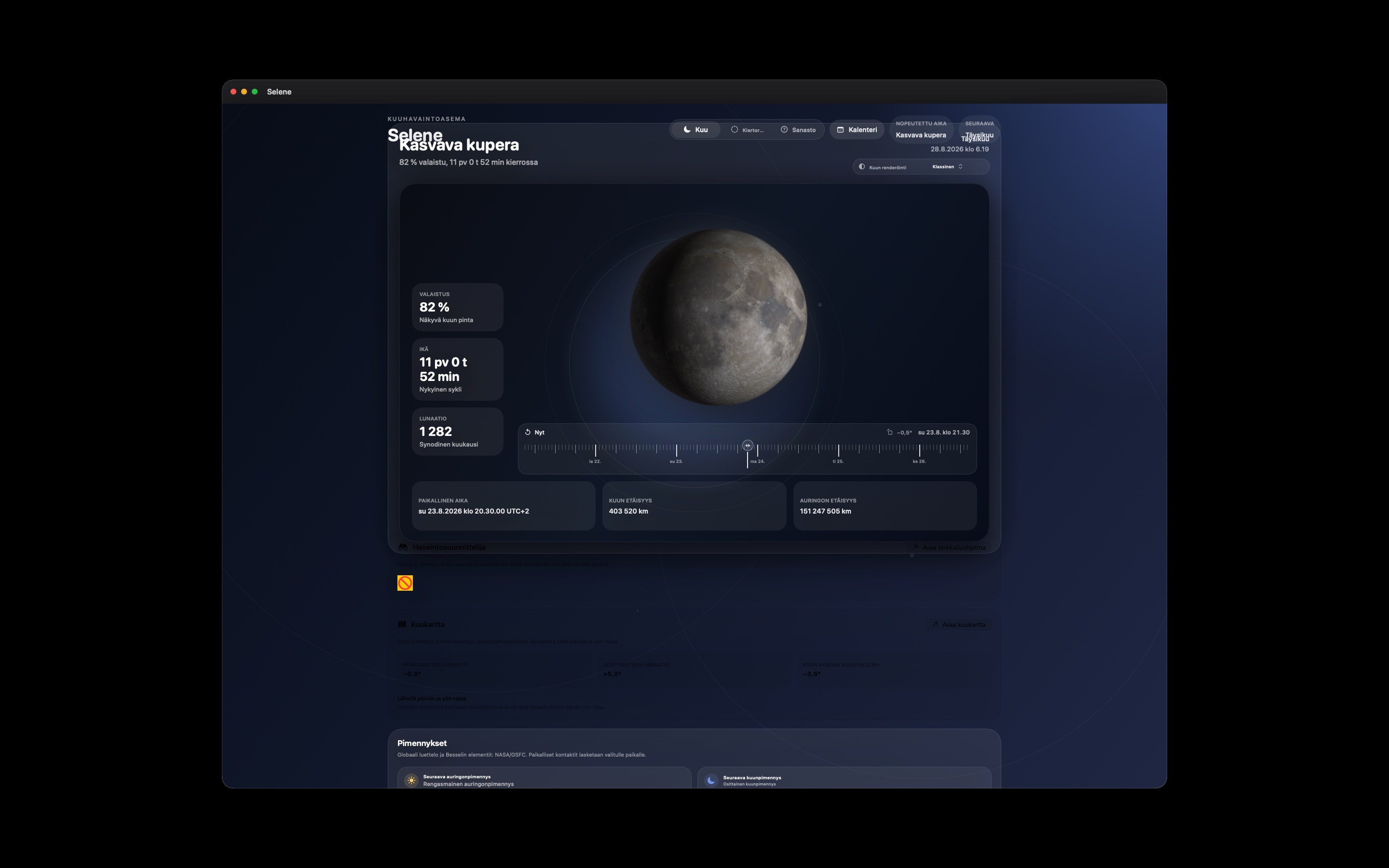Click the Rengasmainen auringonpimennys text
This screenshot has height=868, width=1389.
(468, 784)
